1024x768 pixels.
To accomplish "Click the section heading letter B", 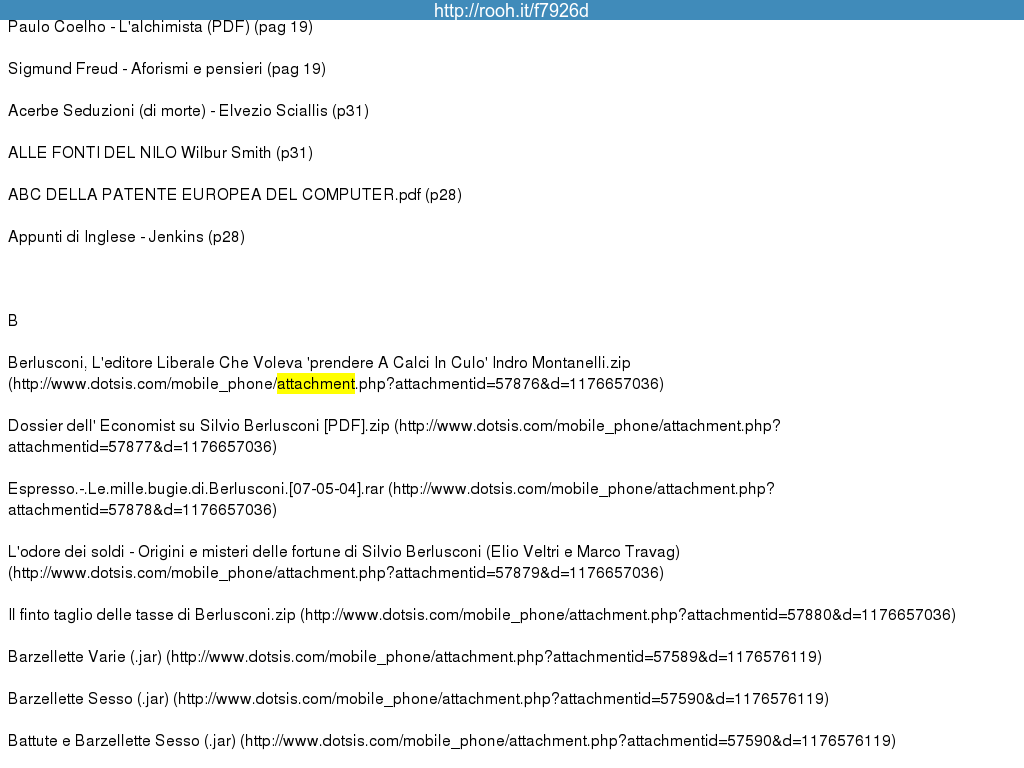I will click(13, 321).
